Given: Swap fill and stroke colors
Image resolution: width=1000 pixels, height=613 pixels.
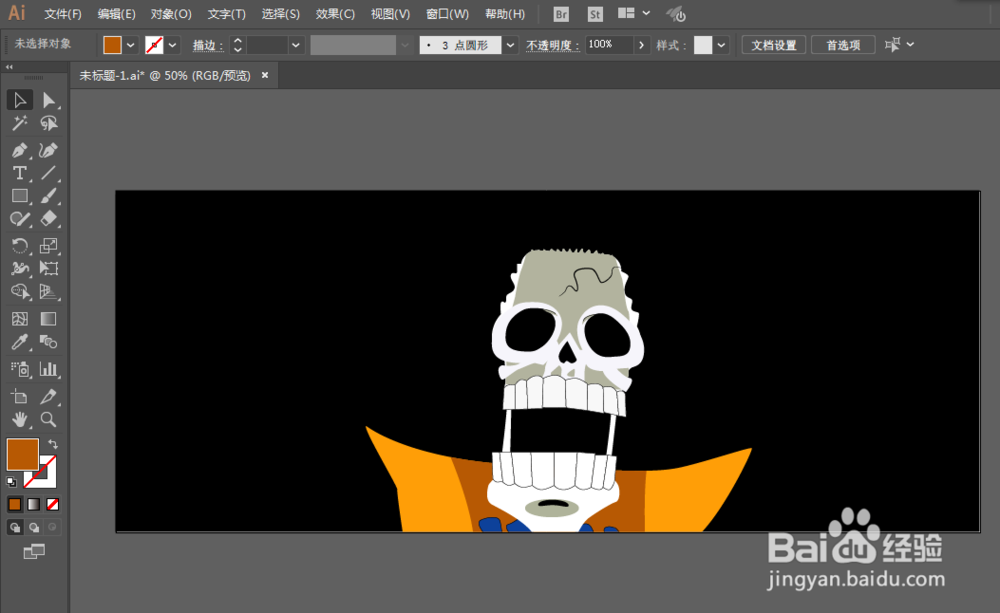Looking at the screenshot, I should (x=53, y=443).
